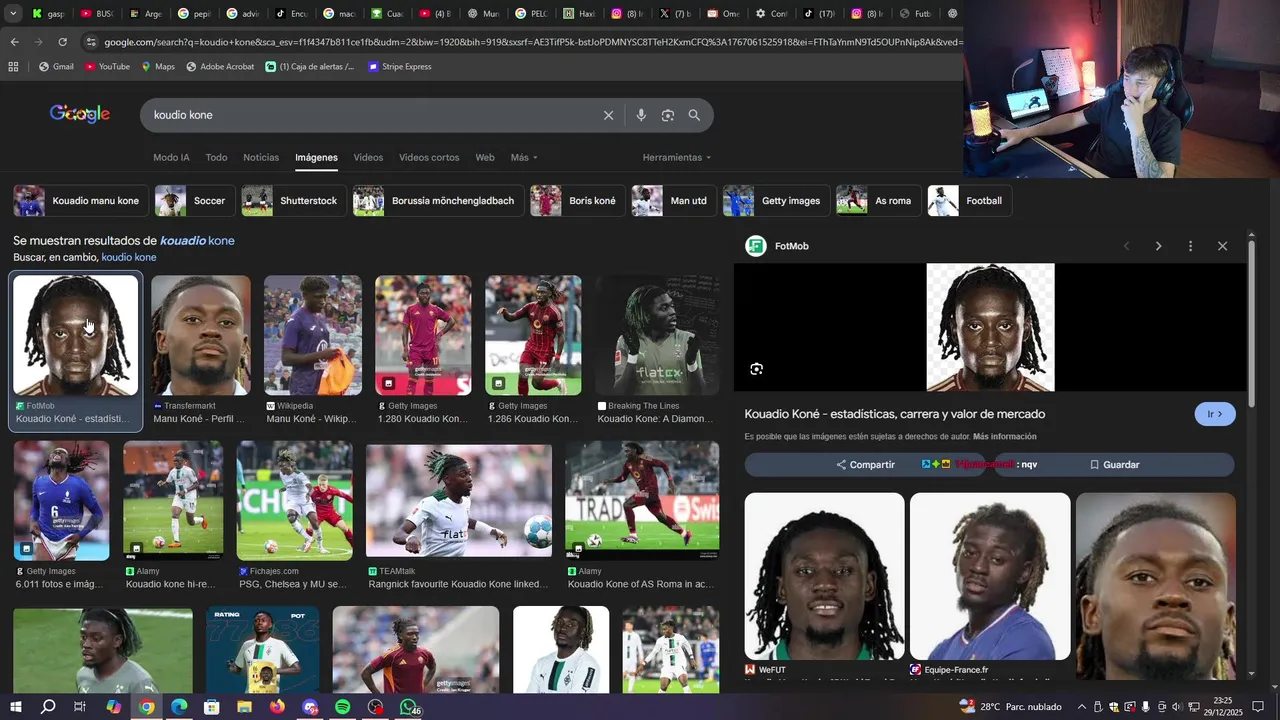Search inside image with the Lens icon on preview

coord(757,369)
